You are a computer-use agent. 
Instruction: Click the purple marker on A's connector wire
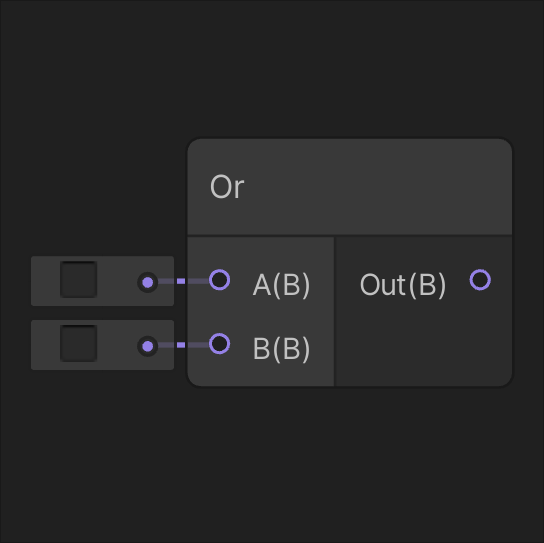point(181,281)
